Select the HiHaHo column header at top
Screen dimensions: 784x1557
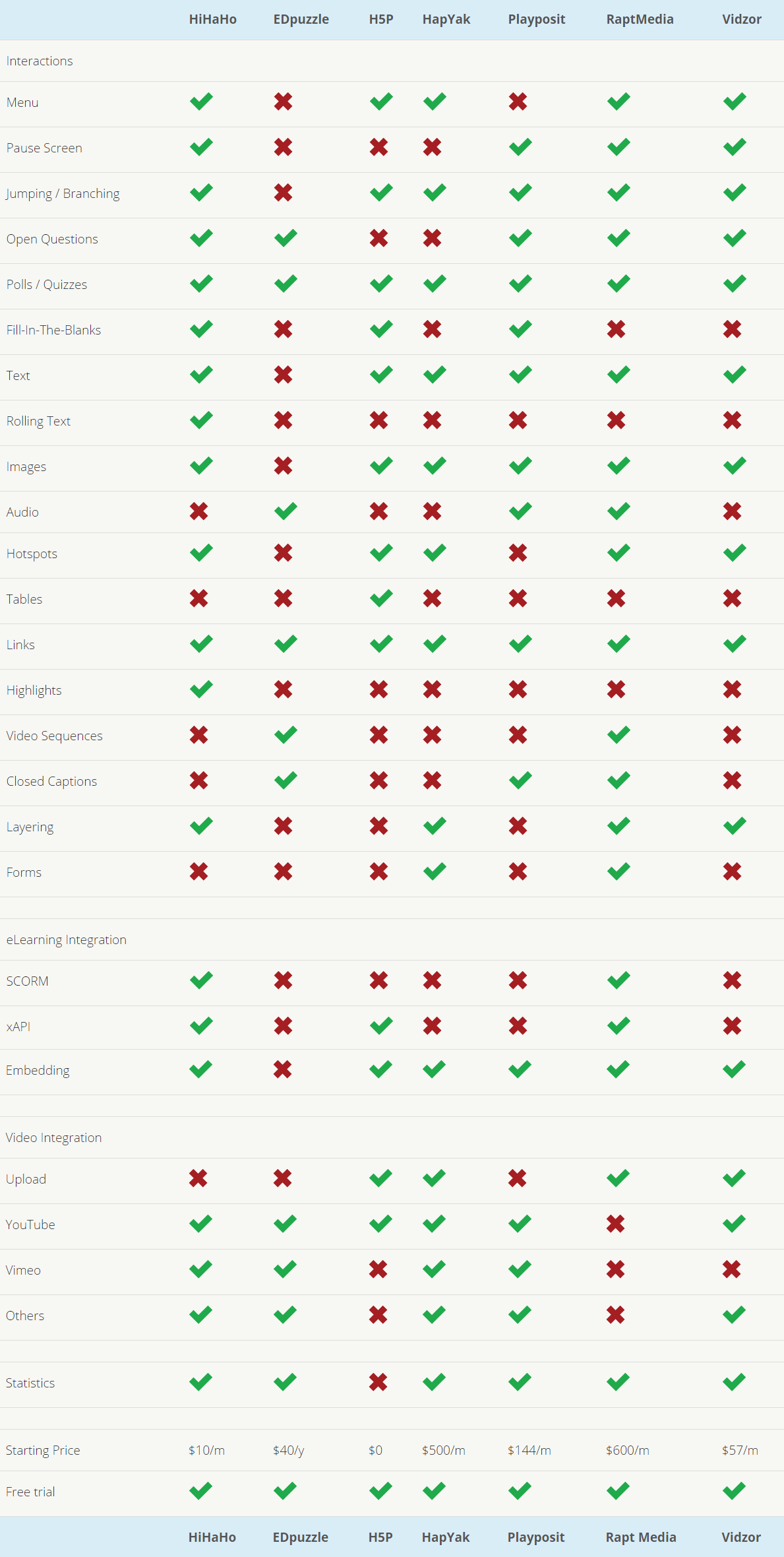[x=212, y=19]
